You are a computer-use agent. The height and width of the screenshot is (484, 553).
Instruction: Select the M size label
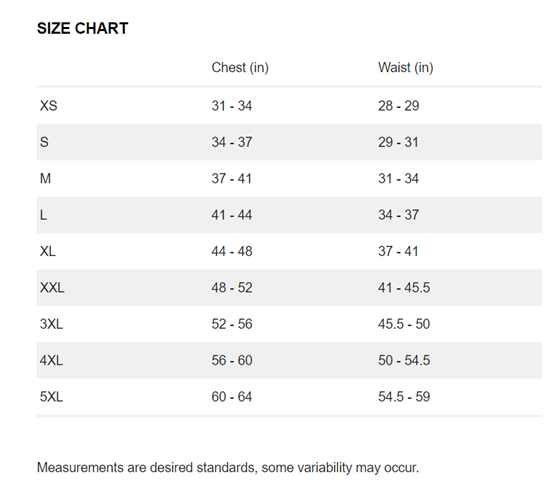pos(45,179)
